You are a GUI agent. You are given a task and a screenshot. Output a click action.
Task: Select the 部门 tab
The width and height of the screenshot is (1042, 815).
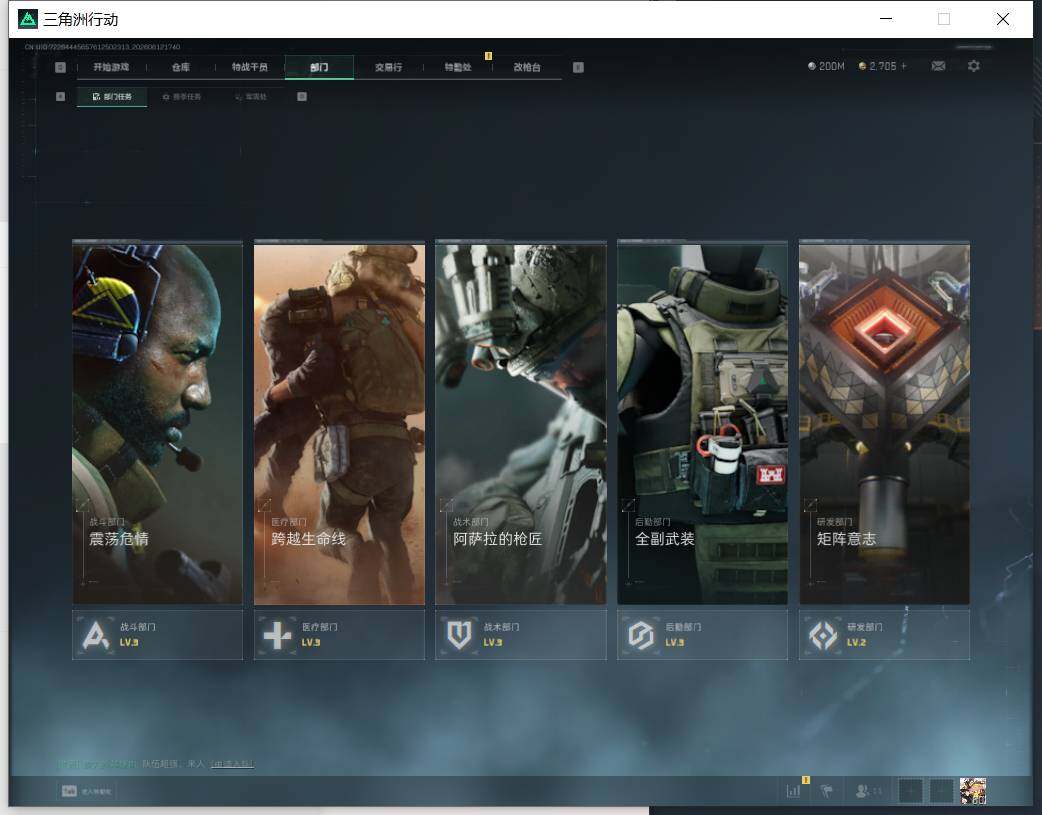coord(319,67)
